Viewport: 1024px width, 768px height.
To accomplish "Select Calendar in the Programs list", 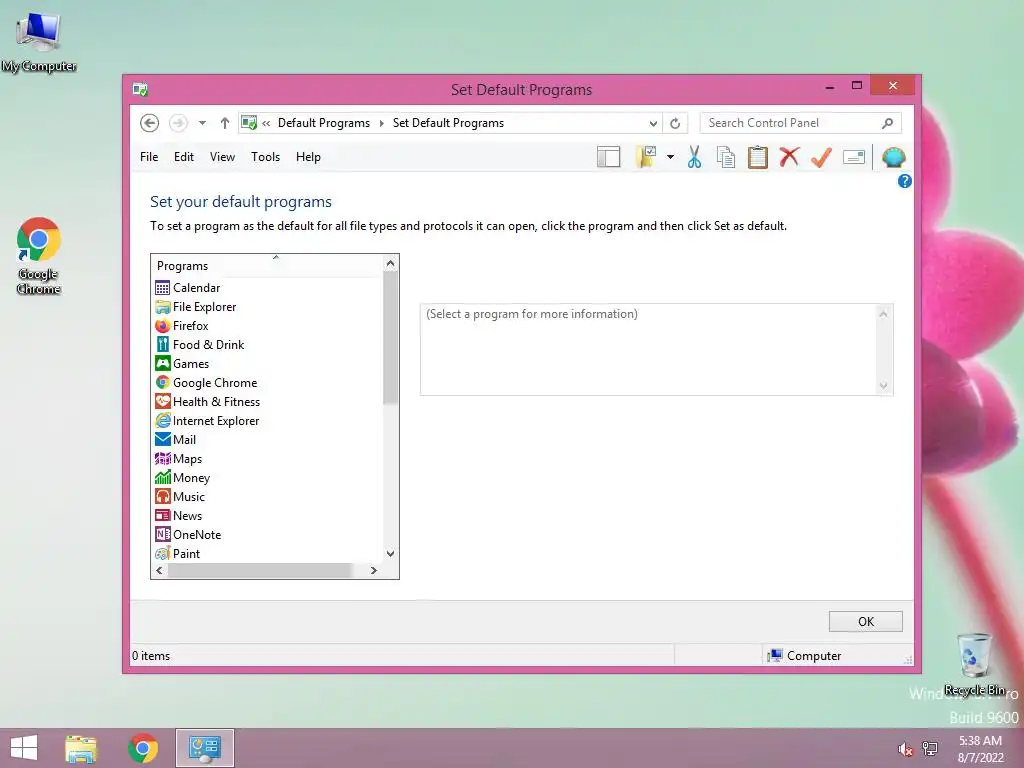I will coord(197,287).
